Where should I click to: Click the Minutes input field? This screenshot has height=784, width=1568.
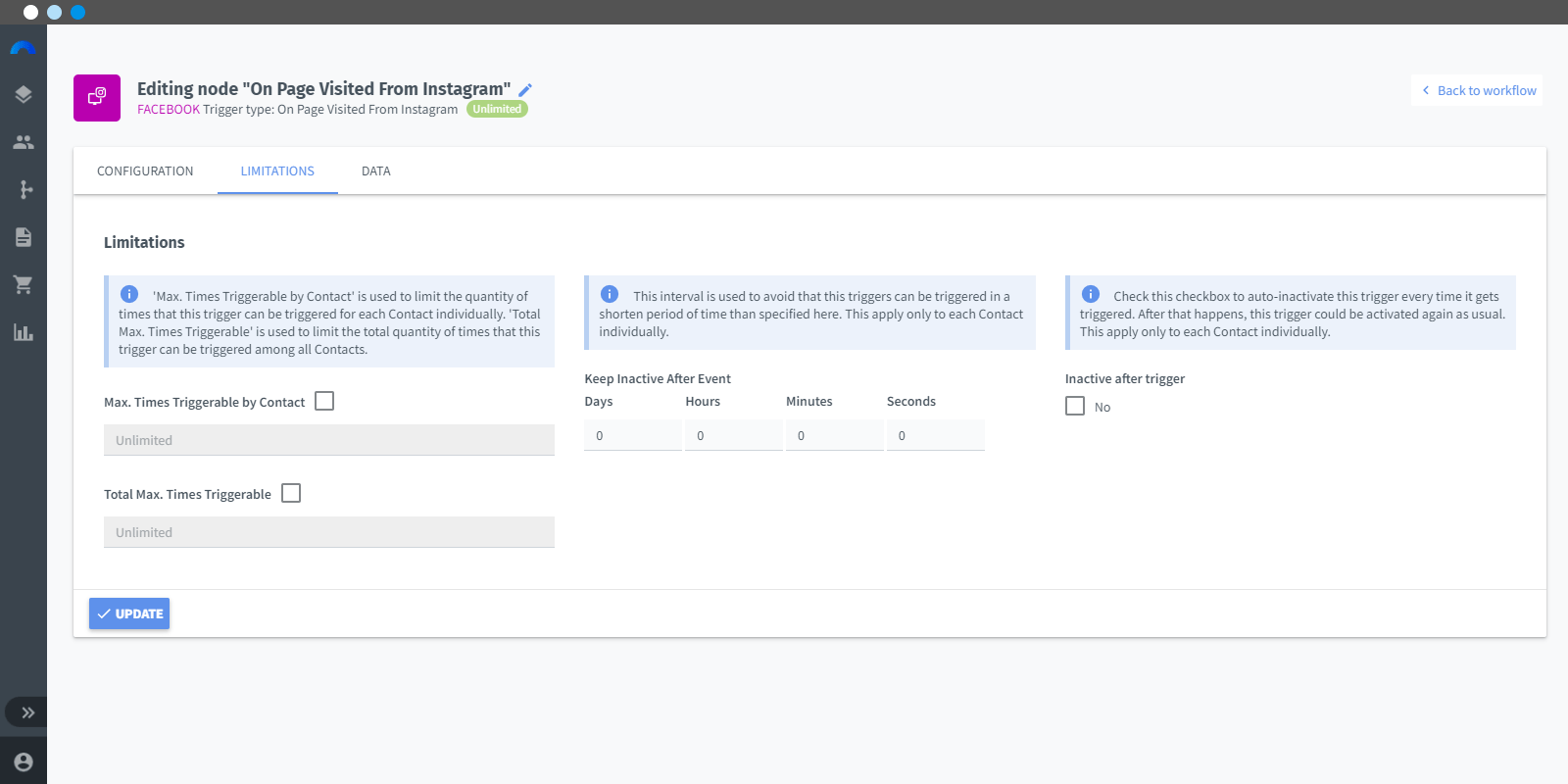click(x=835, y=435)
